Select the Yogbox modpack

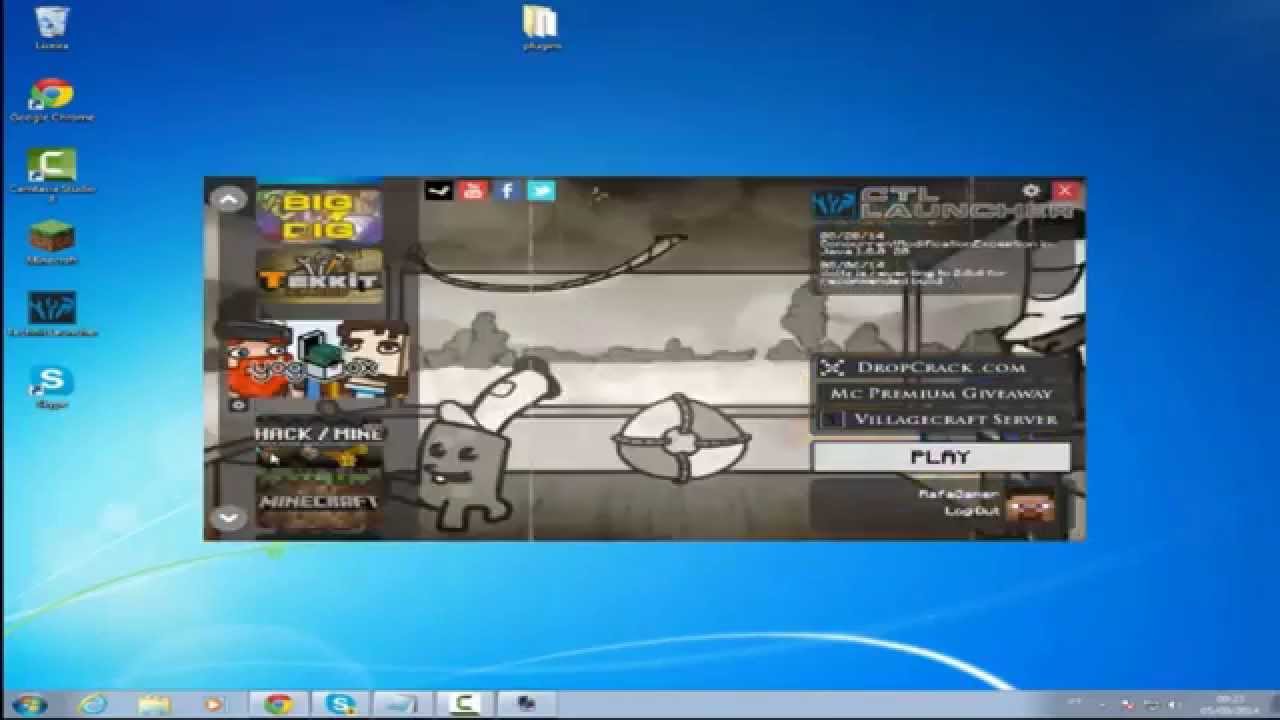click(x=318, y=360)
